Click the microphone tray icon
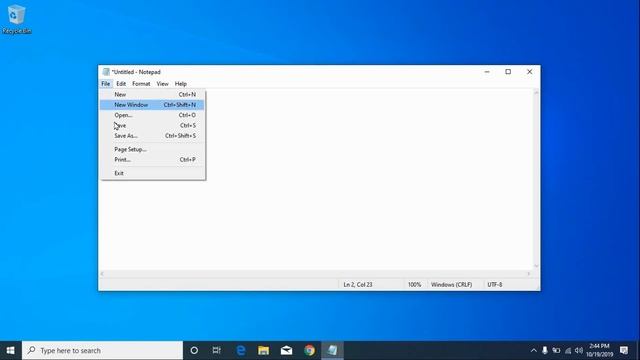This screenshot has height=360, width=640. 545,350
